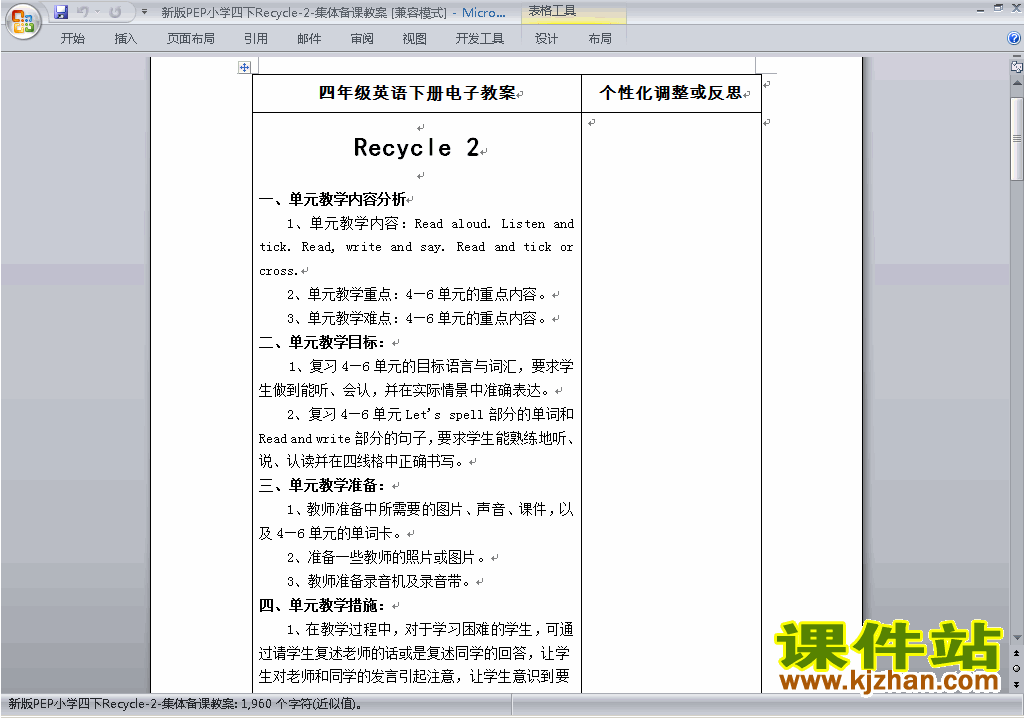This screenshot has height=718, width=1024.
Task: Click the vertical scrollbar thumb
Action: pyautogui.click(x=1016, y=139)
